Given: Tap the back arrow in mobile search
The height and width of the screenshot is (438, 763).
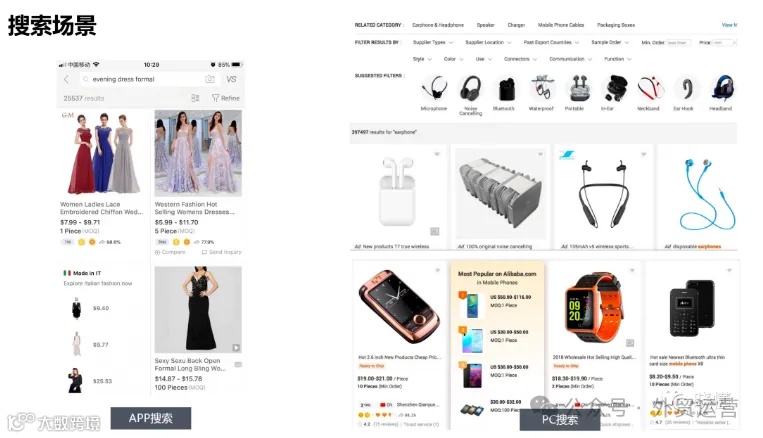Looking at the screenshot, I should (67, 79).
